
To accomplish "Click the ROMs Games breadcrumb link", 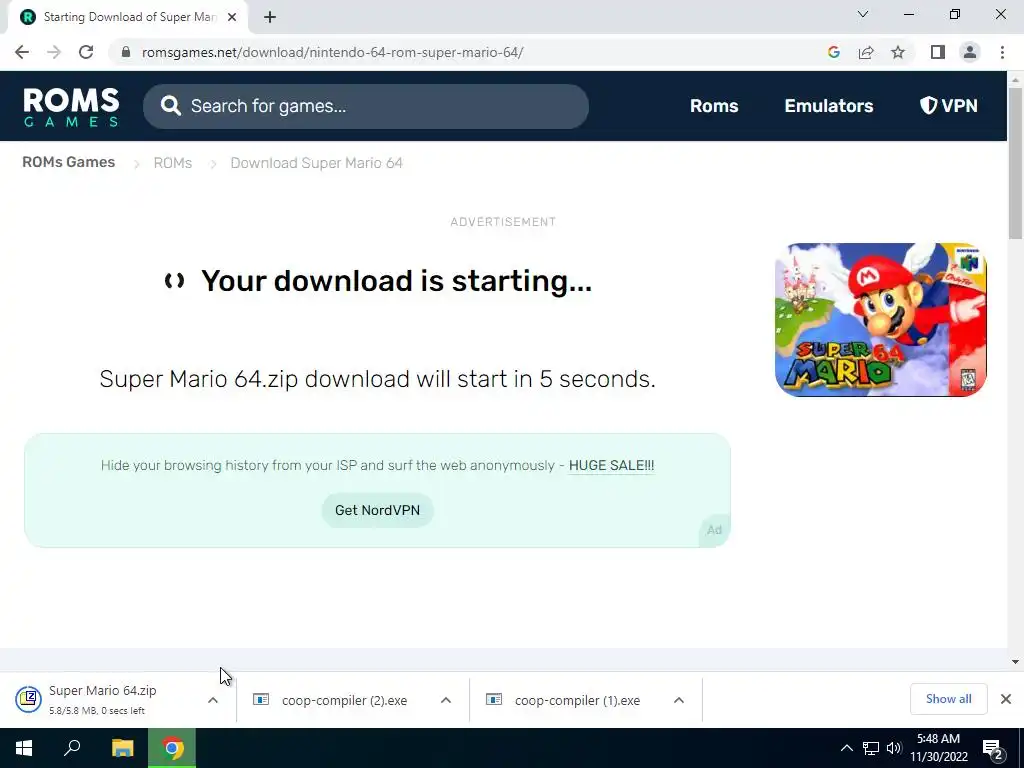I will [x=69, y=162].
